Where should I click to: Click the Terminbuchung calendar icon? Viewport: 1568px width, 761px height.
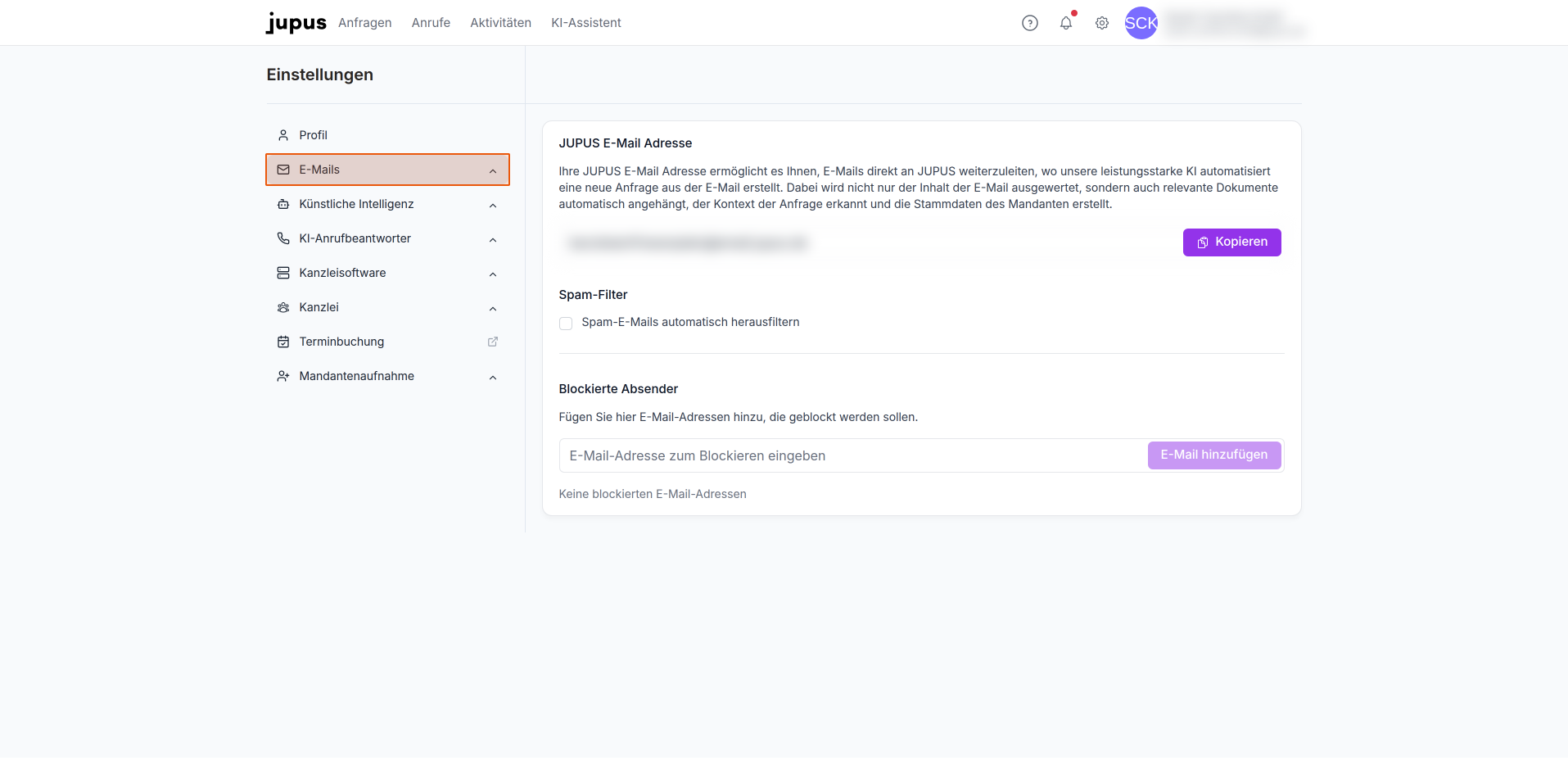click(283, 342)
